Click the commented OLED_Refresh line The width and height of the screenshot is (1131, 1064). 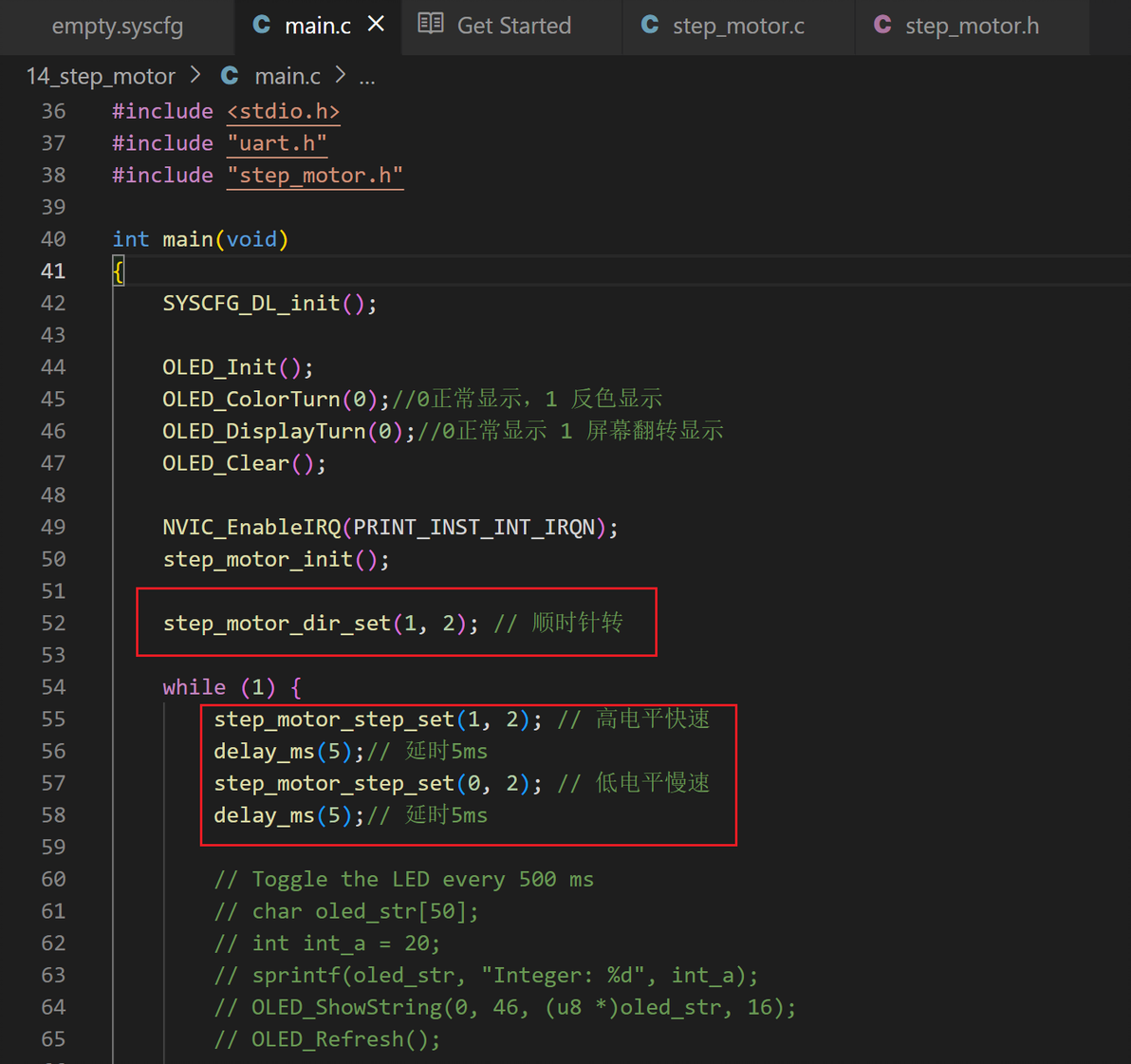click(326, 1039)
